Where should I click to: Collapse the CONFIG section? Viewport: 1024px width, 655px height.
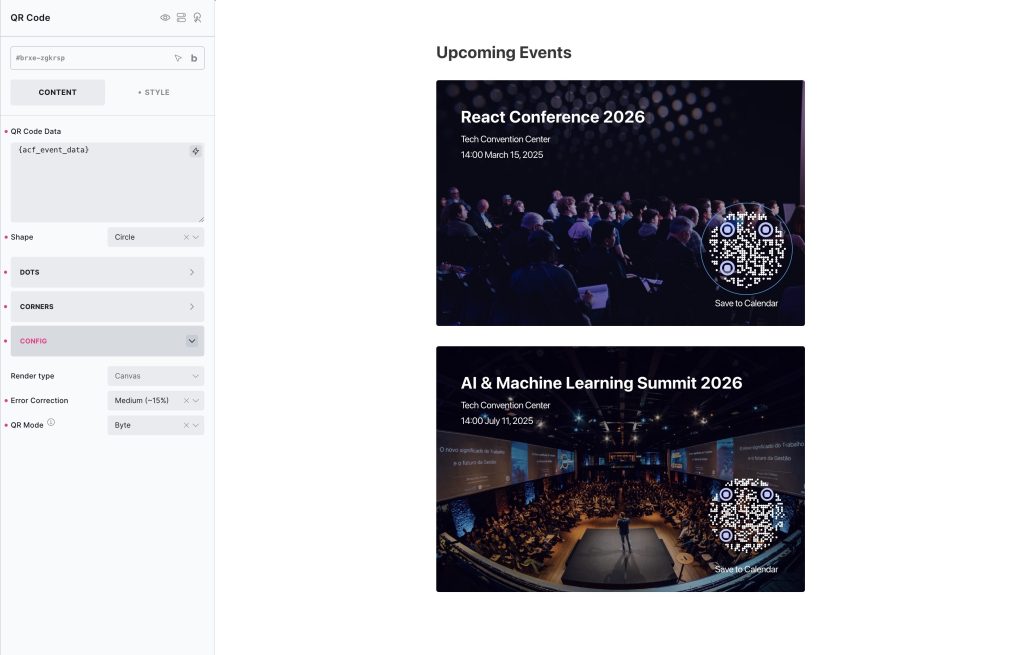[192, 341]
